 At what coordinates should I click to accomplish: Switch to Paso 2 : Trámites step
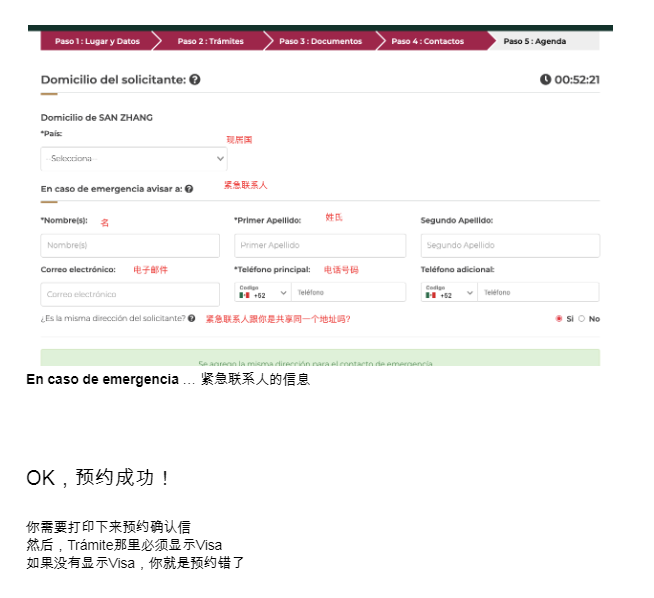coord(210,41)
